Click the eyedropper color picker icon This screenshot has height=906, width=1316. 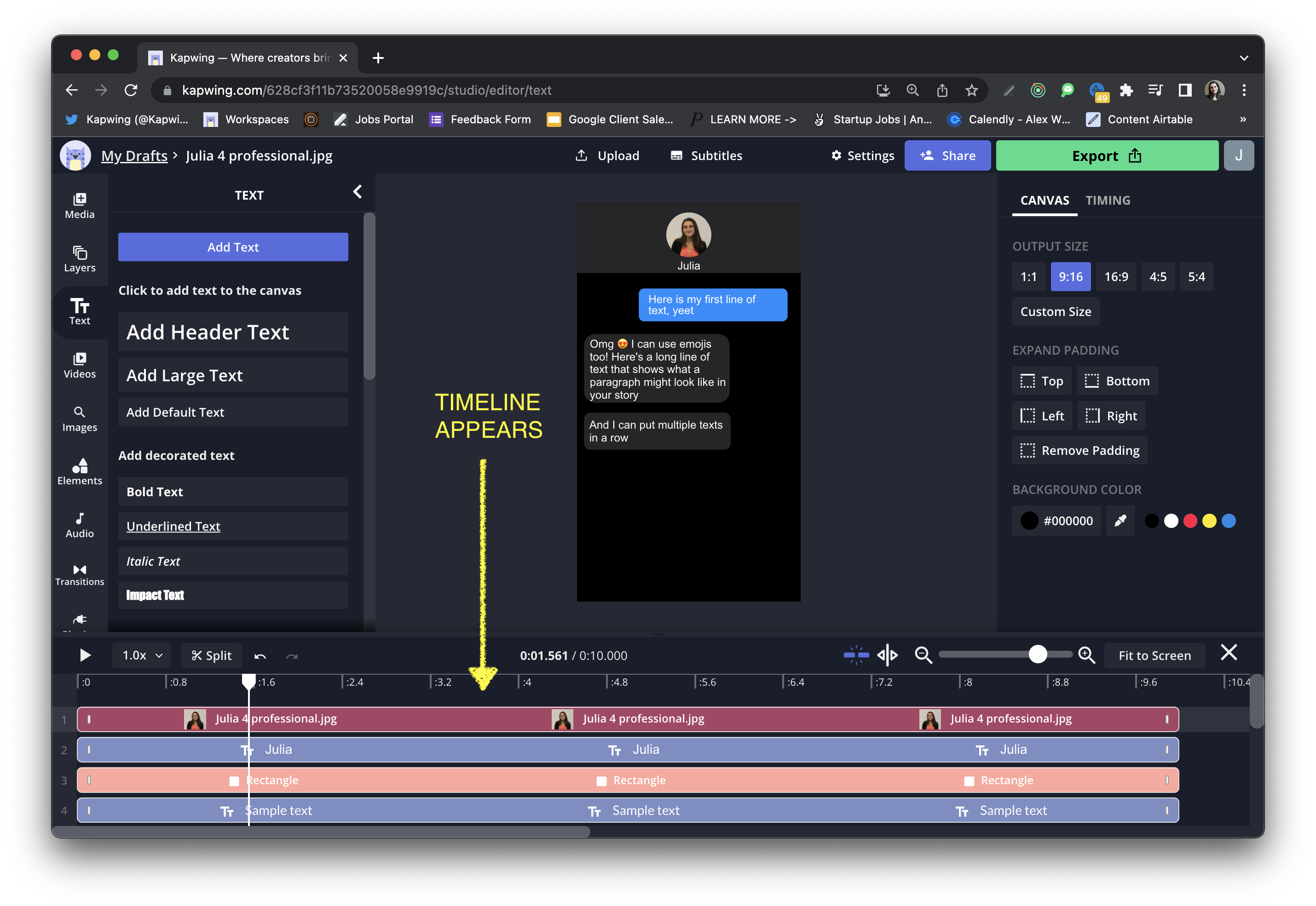[1120, 521]
